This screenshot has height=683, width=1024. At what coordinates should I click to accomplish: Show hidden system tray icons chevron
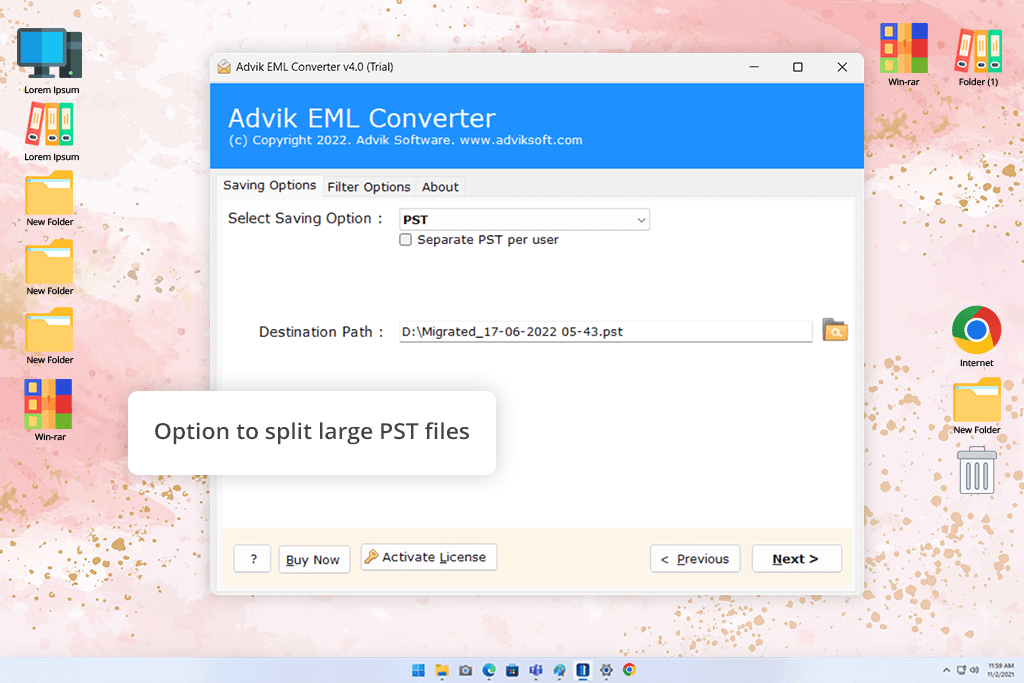click(946, 670)
